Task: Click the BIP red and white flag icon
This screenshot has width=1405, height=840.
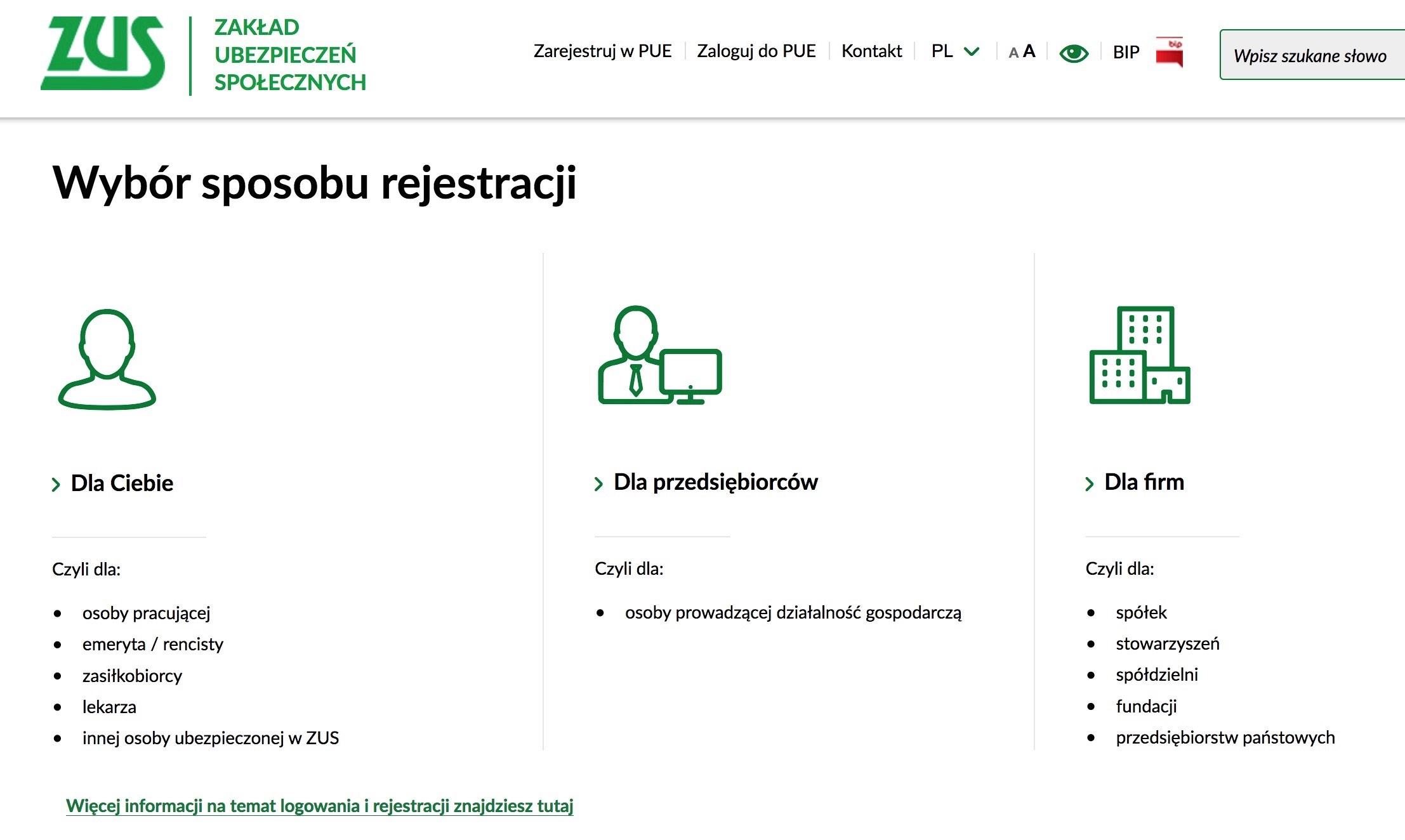Action: click(x=1170, y=52)
